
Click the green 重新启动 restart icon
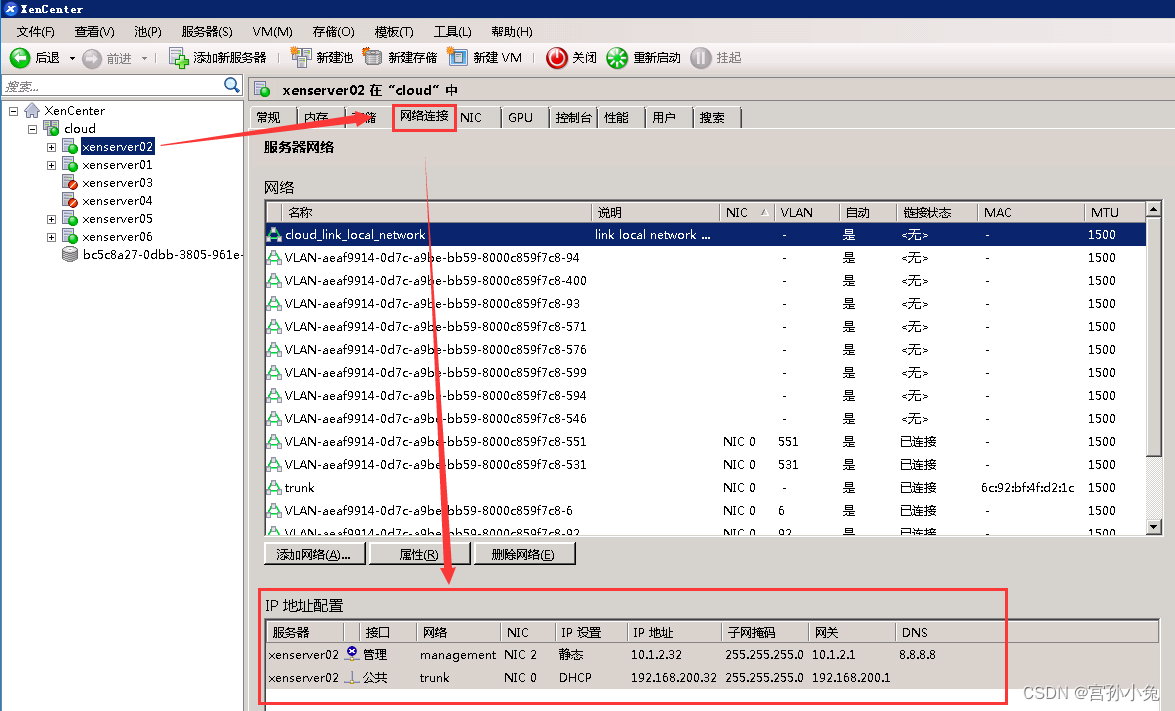[x=619, y=57]
